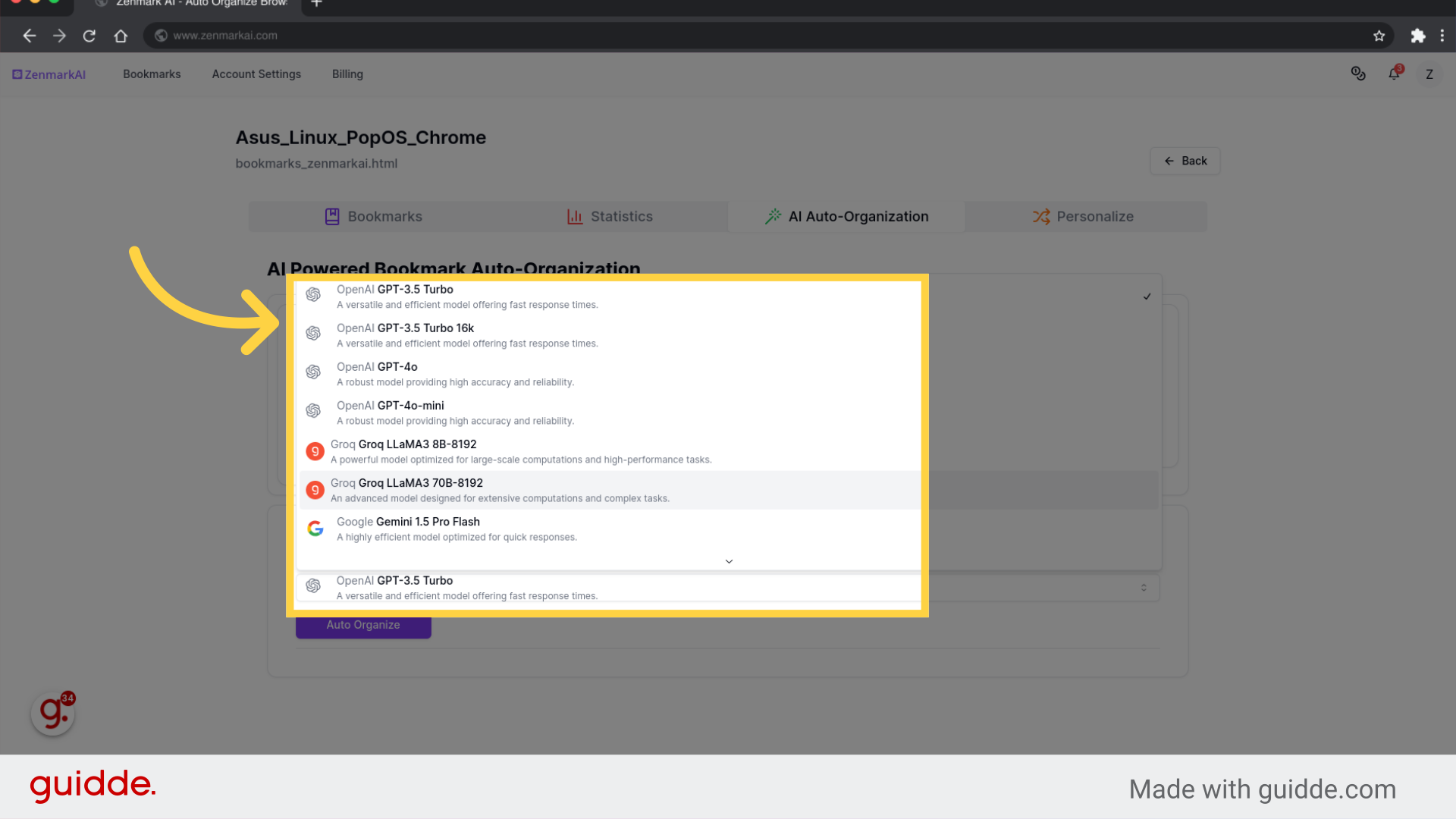This screenshot has height=819, width=1456.
Task: Click Groq icon beside LLaMA3 70B-8192
Action: tap(315, 490)
